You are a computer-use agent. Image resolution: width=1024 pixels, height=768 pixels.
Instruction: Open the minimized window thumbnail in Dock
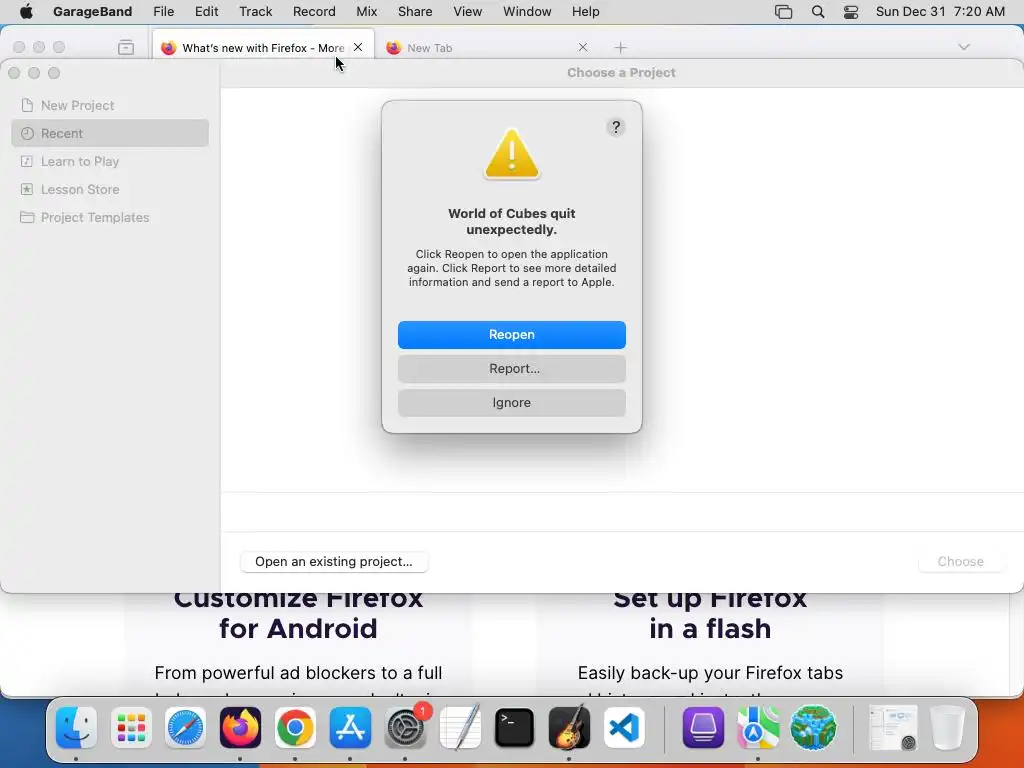coord(892,727)
